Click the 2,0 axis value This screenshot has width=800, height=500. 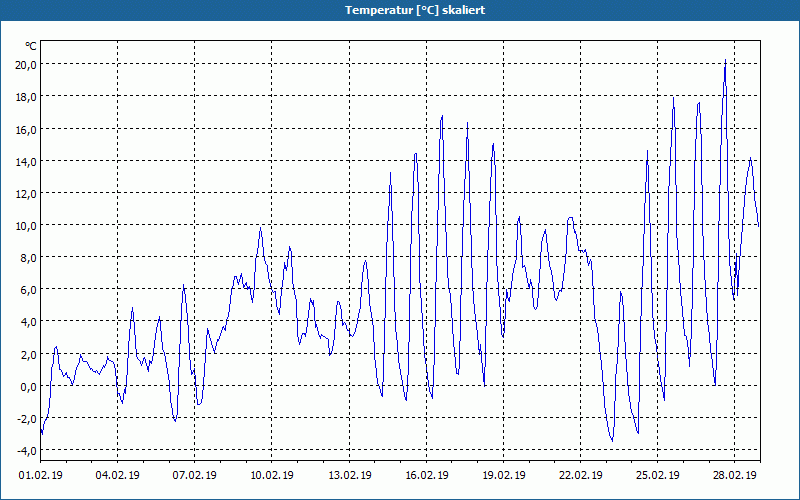[28, 355]
